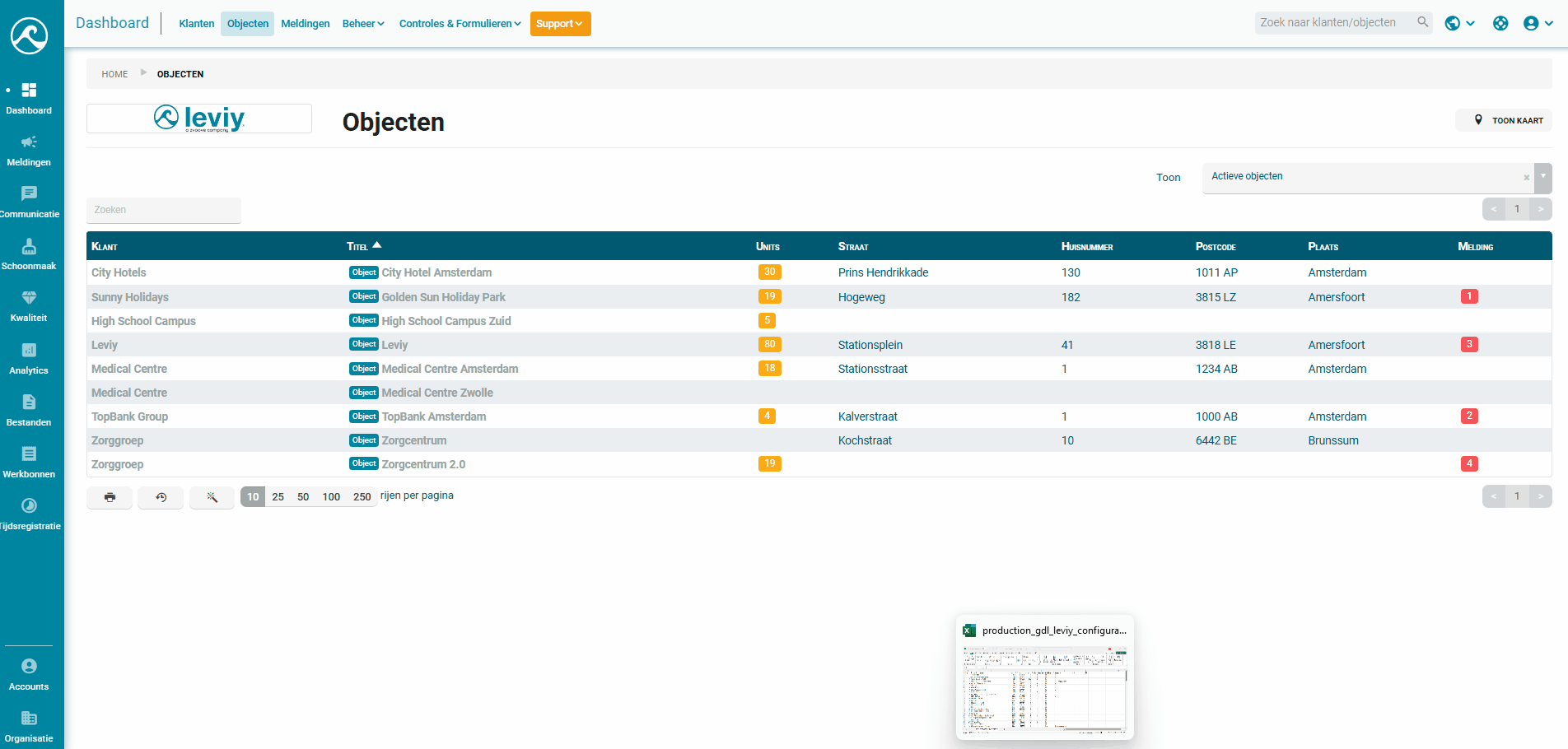Go to Dashboard via the header title
Screen dimensions: 1568x749
[x=113, y=23]
